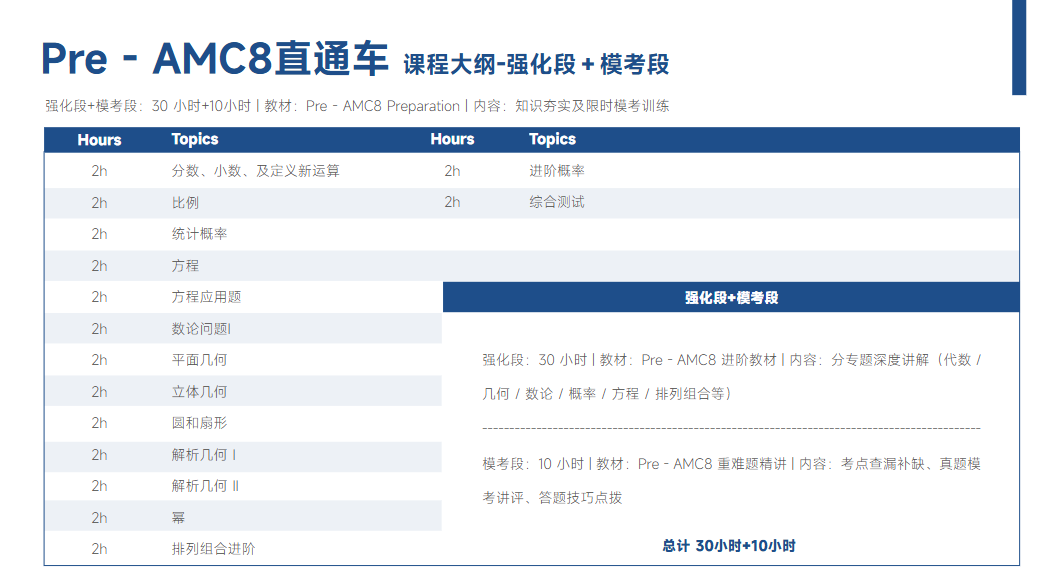Select the '2h' cell beside 排列组合进阶
Viewport: 1043px width, 573px height.
[99, 549]
